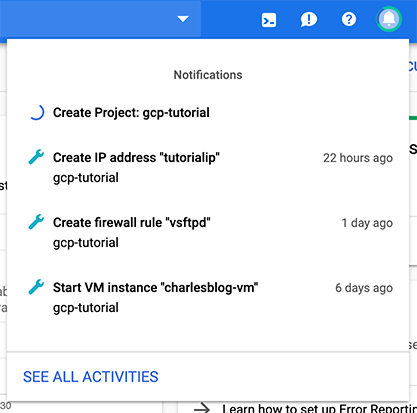Open the help question mark icon
This screenshot has width=417, height=413.
click(349, 20)
